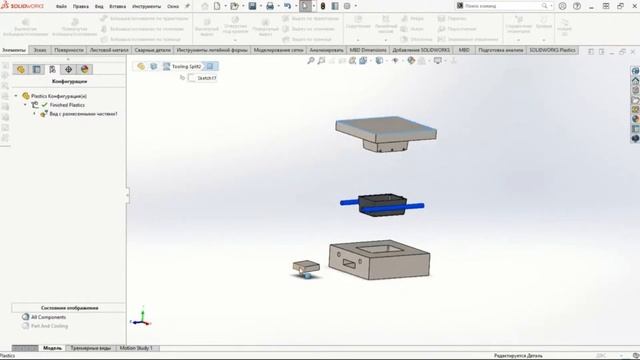Click the View Settings monitor icon
This screenshot has height=360, width=640.
pyautogui.click(x=438, y=61)
